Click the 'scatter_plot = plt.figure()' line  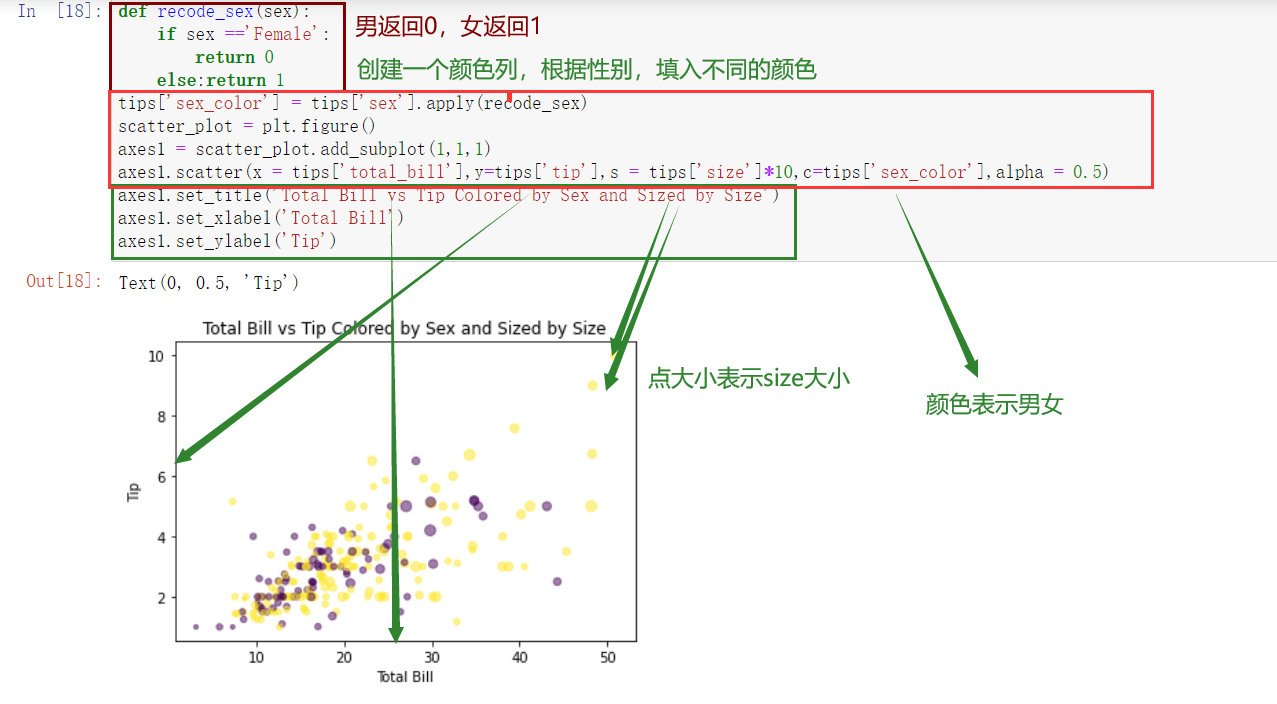click(x=246, y=126)
